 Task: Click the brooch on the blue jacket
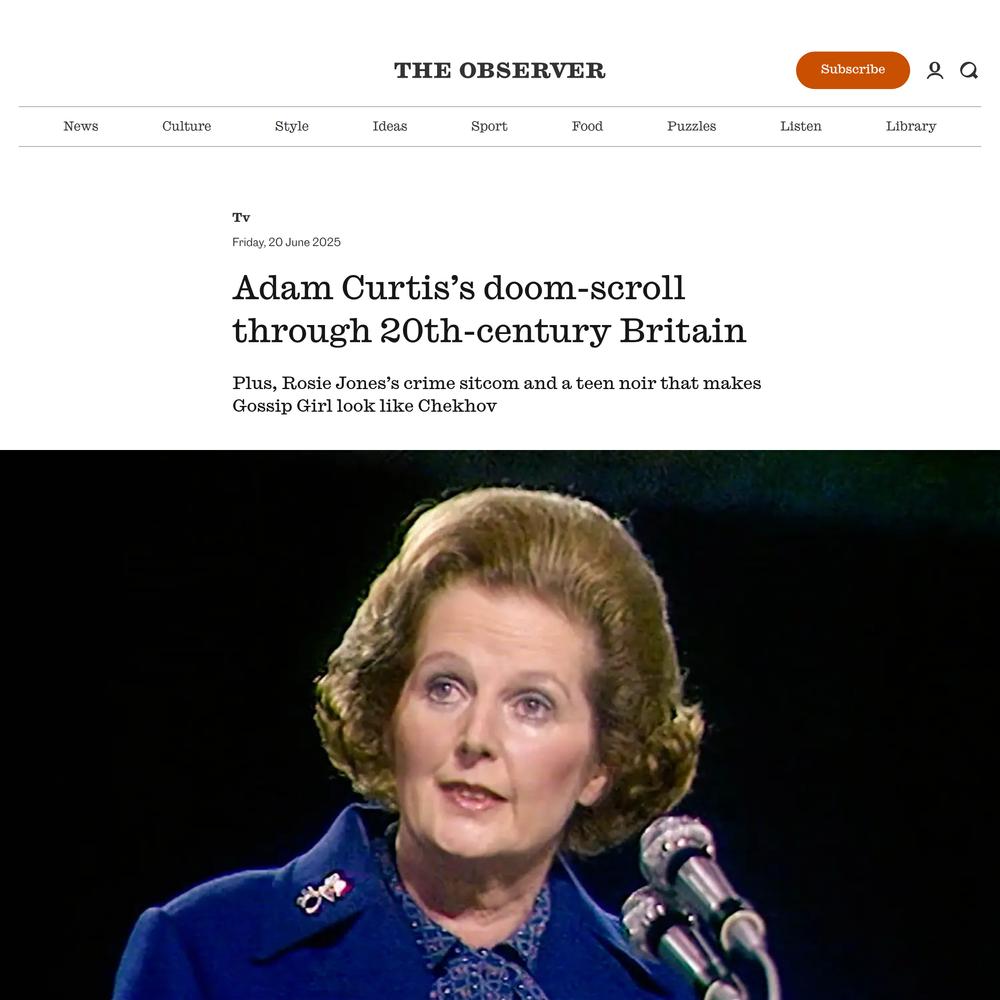(323, 892)
